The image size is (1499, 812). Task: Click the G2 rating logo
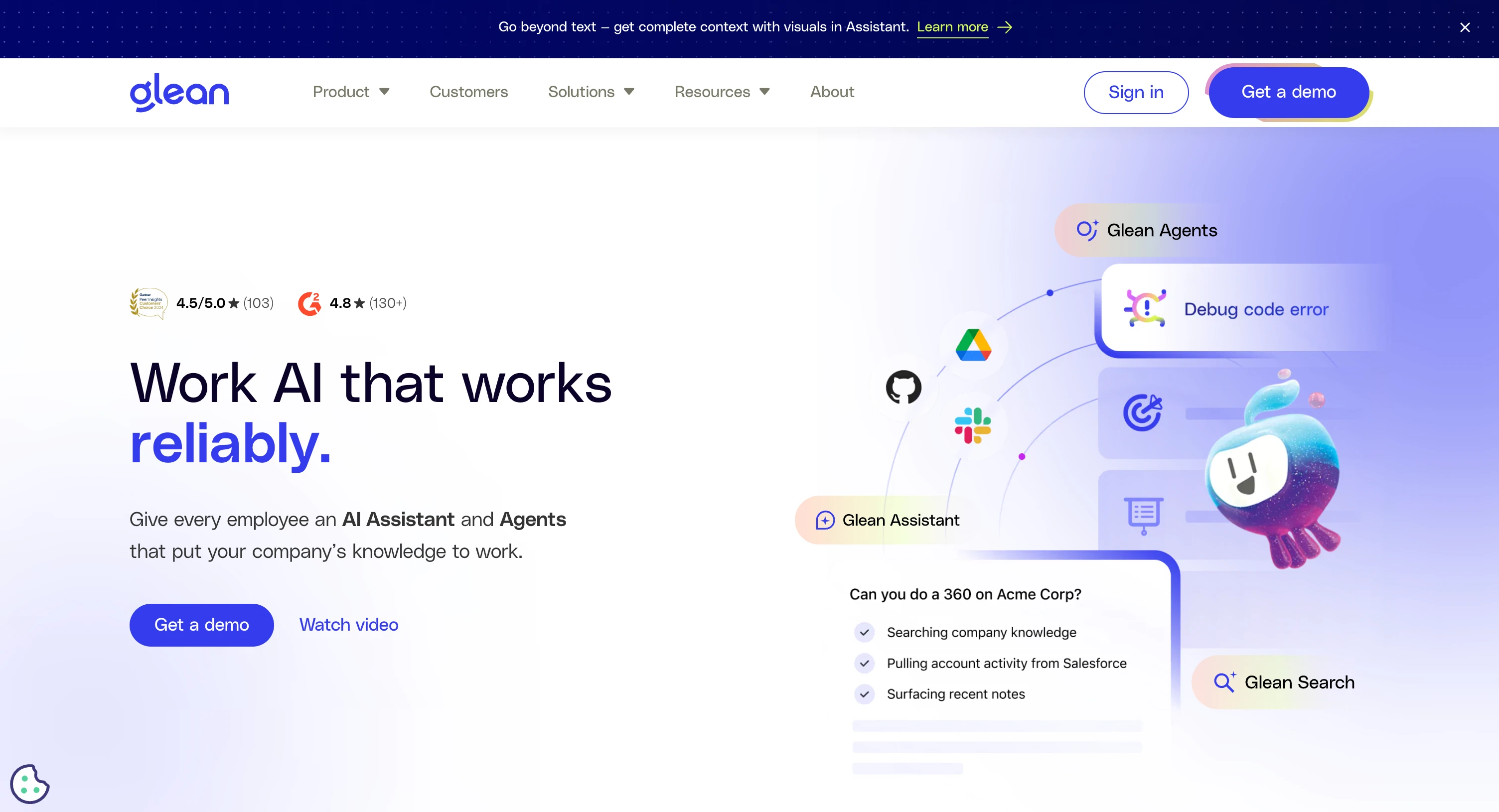309,303
